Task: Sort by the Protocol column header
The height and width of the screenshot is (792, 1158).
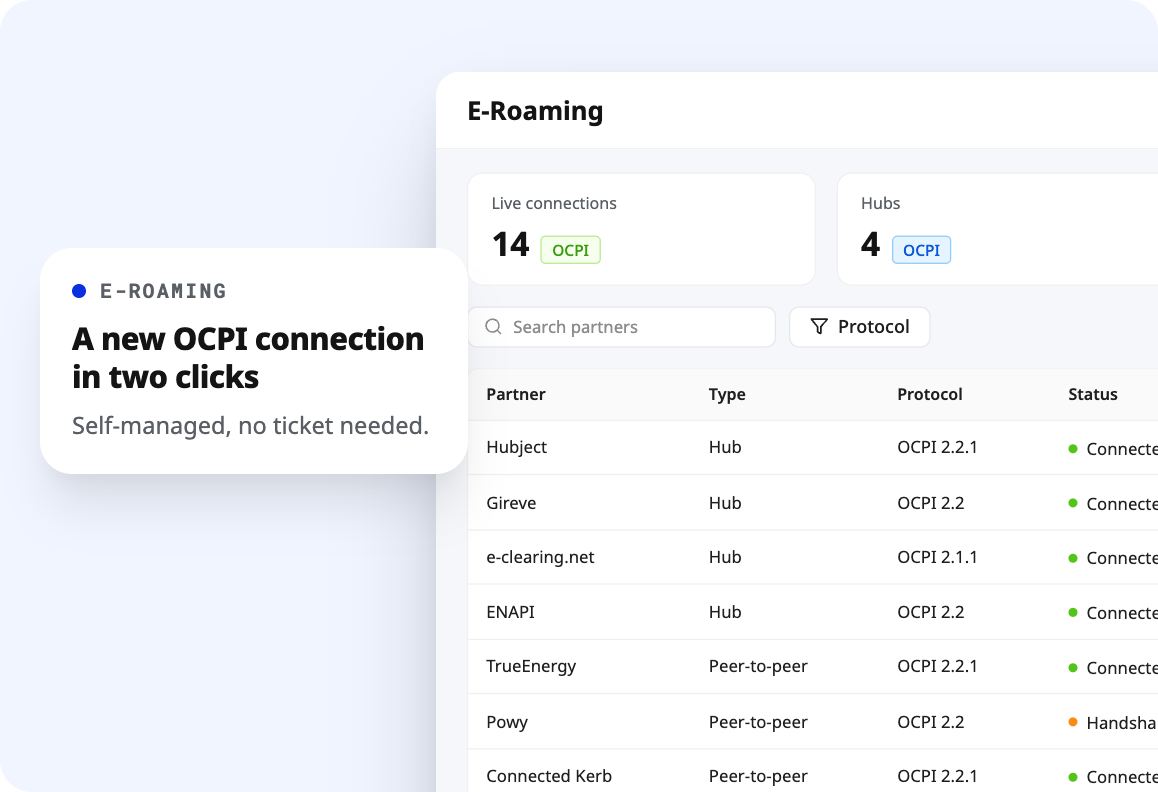Action: click(x=930, y=395)
